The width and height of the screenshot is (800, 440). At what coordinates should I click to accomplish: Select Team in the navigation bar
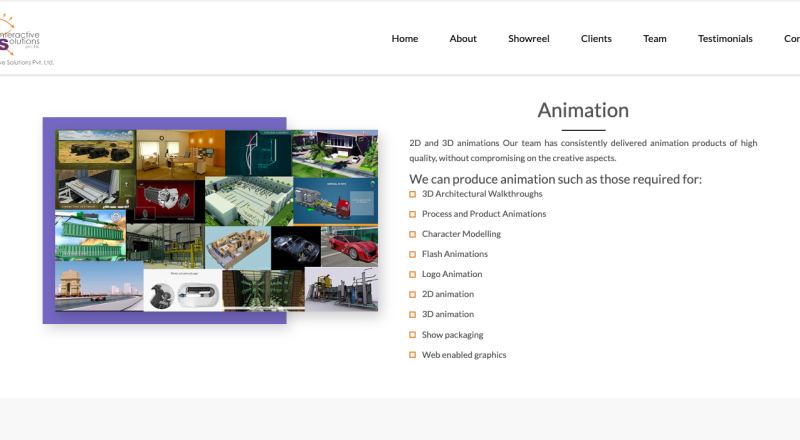click(655, 39)
